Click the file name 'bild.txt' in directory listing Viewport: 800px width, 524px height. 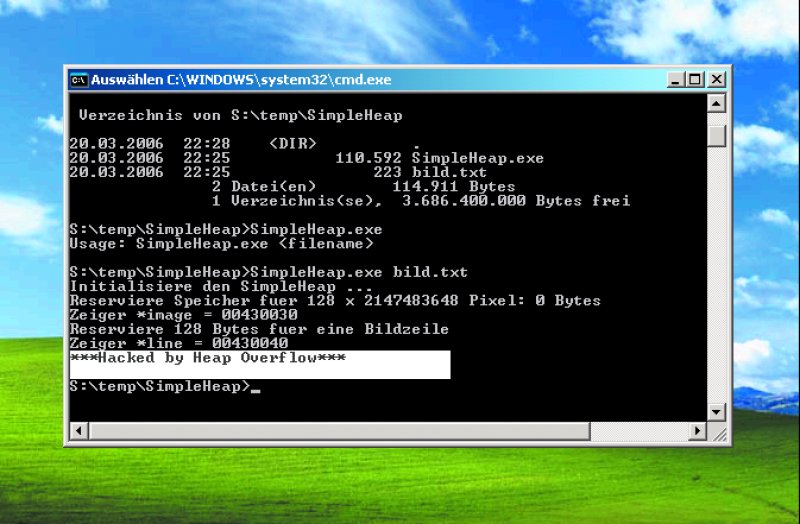pos(449,172)
